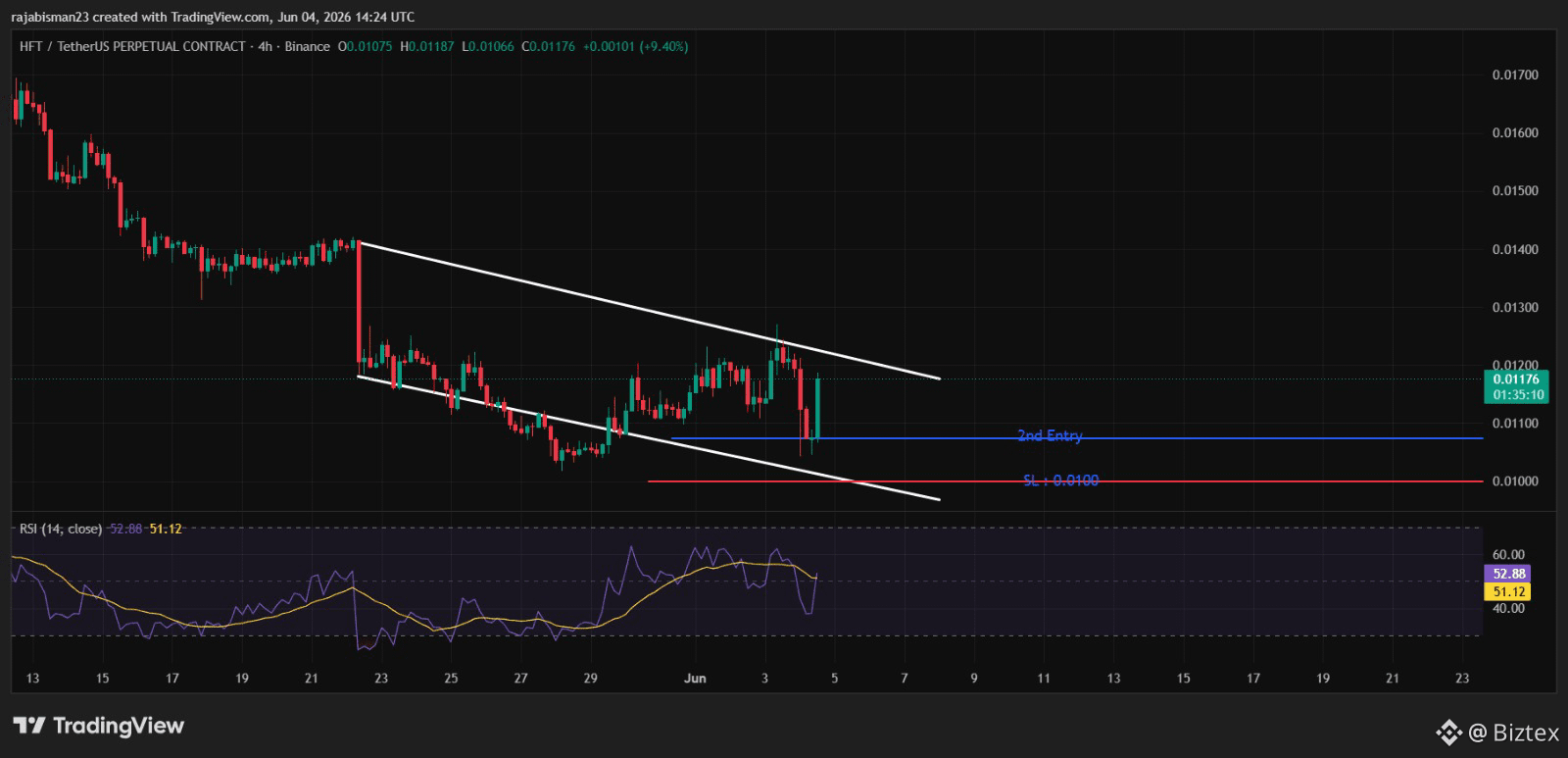Click date label 9 on the time axis
The image size is (1568, 758).
point(973,679)
